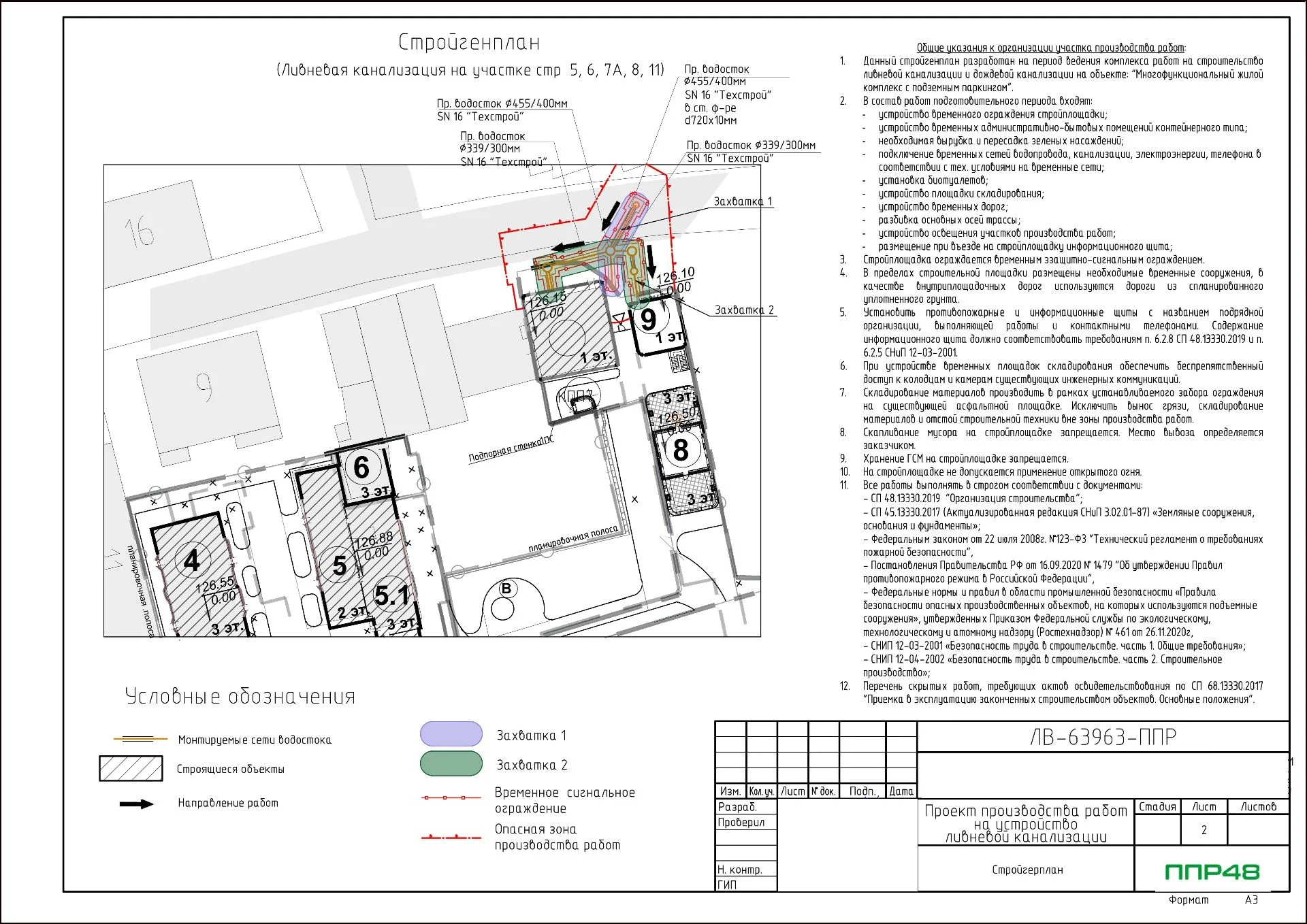This screenshot has height=924, width=1307.
Task: Click the circled building number 9
Action: (649, 319)
